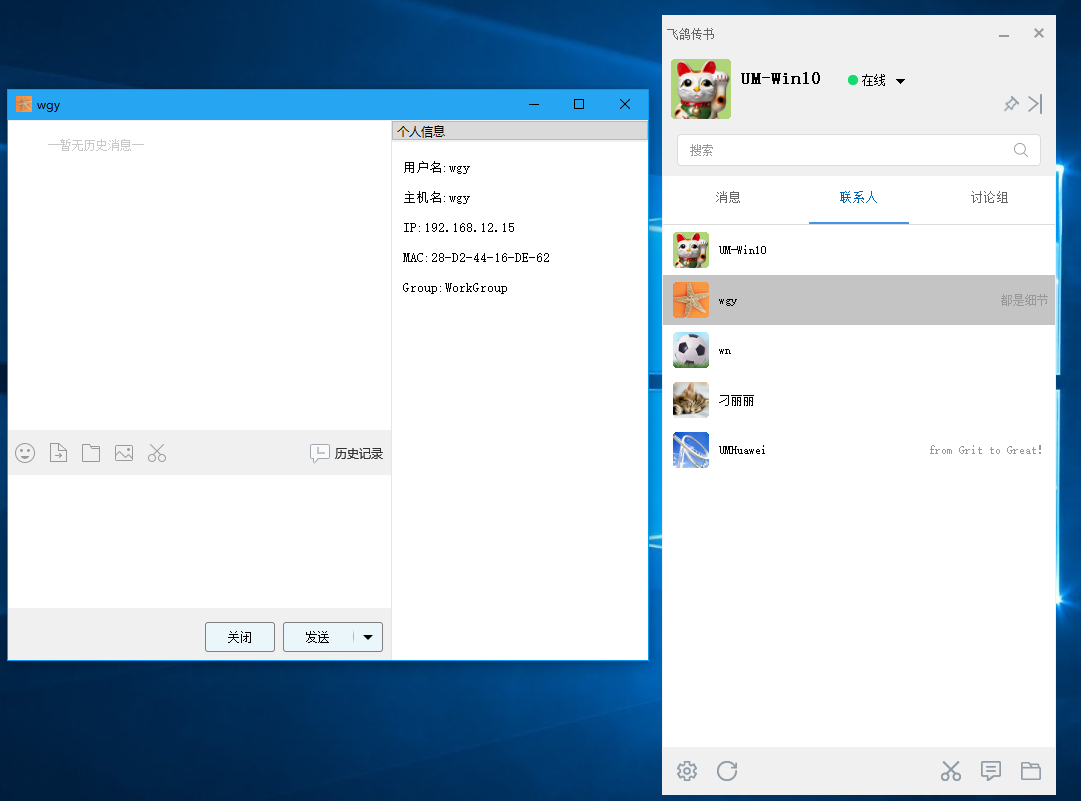1081x801 pixels.
Task: Open the received files folder icon
Action: pyautogui.click(x=1031, y=771)
